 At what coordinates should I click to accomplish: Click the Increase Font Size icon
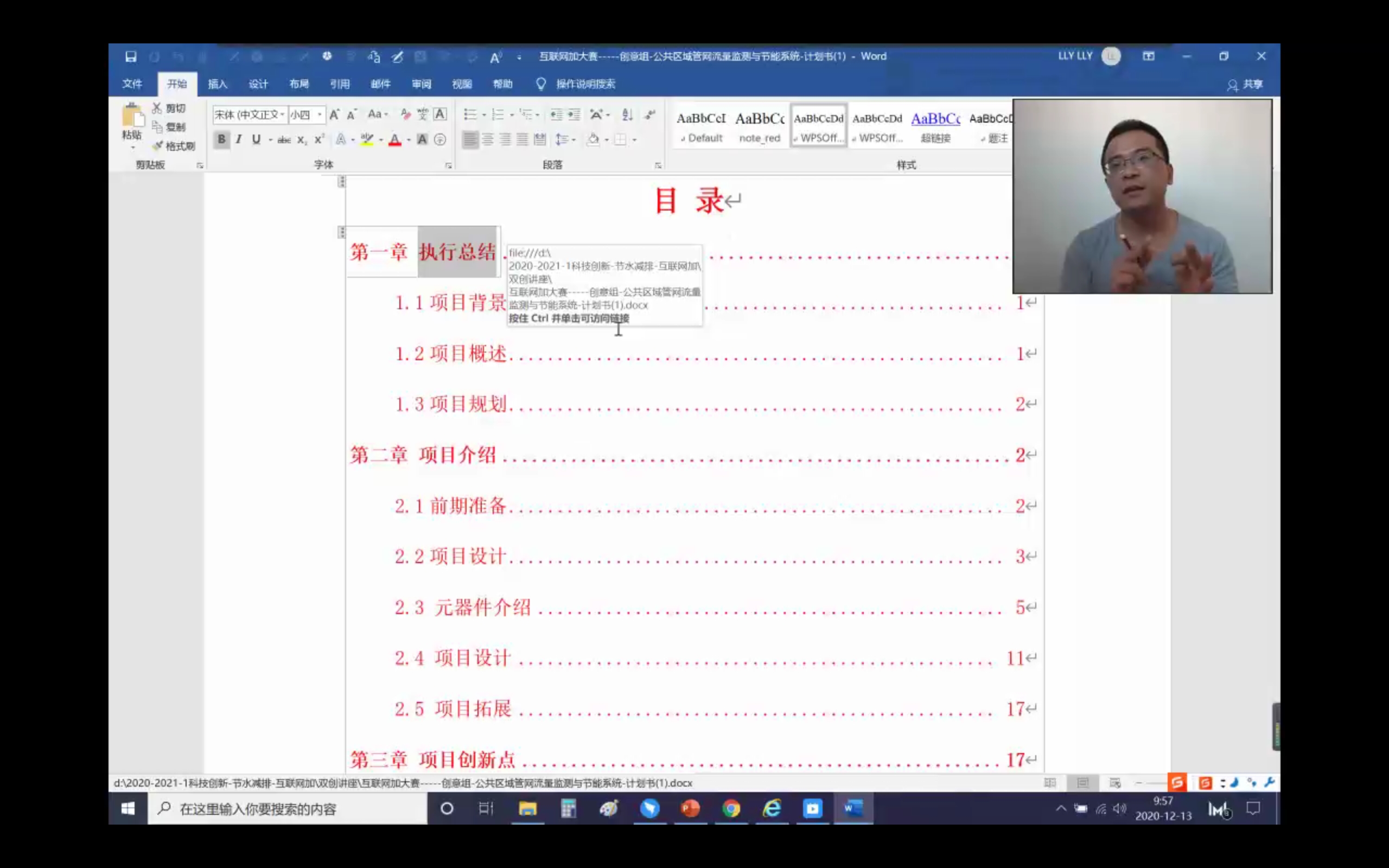click(x=334, y=114)
